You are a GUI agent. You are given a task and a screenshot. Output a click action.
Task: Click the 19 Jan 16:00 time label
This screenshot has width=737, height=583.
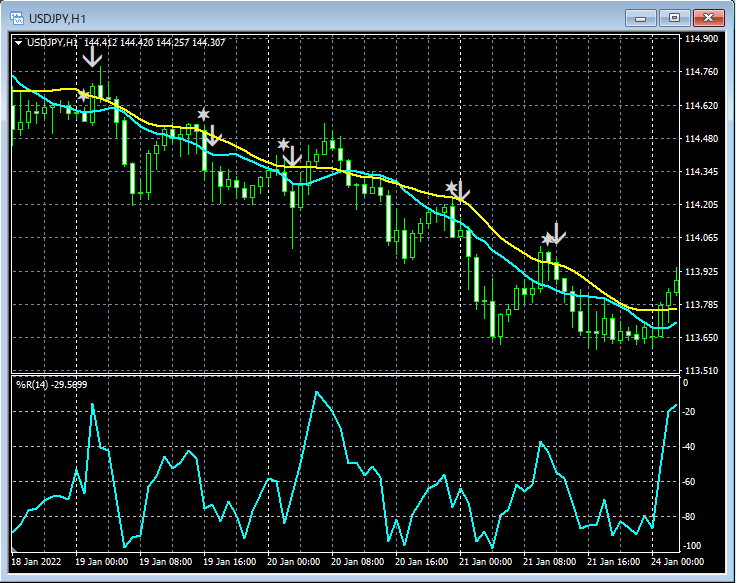tap(229, 562)
